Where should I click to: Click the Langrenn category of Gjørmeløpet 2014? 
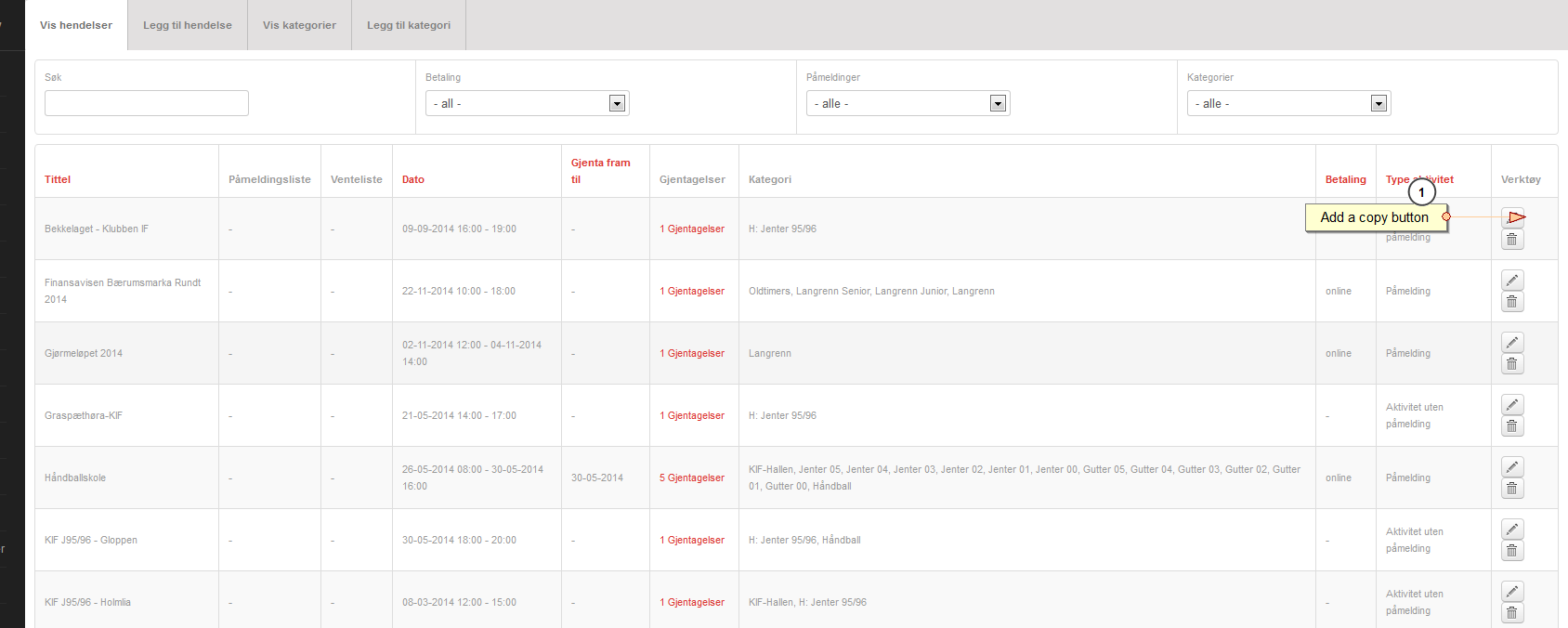(770, 353)
